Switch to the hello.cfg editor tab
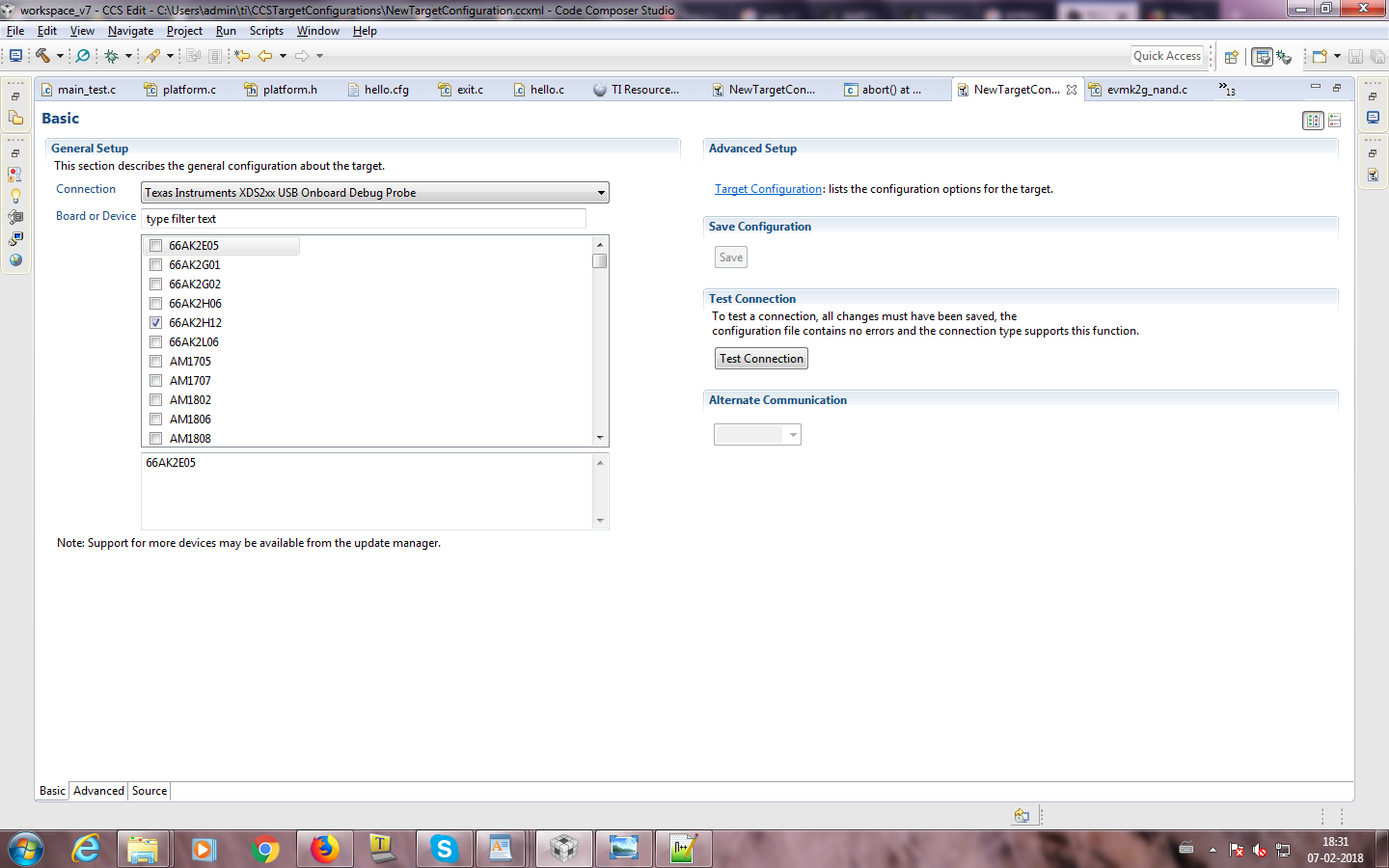This screenshot has height=868, width=1389. coord(378,90)
